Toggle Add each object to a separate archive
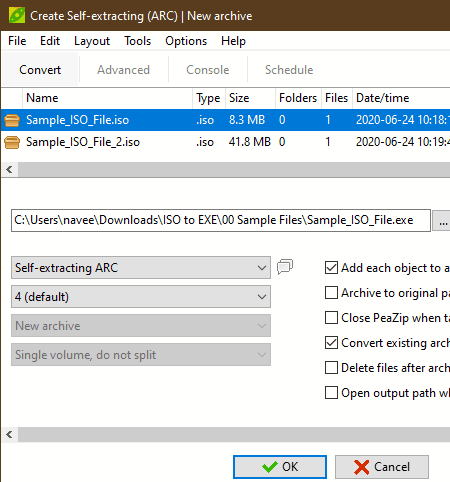Viewport: 450px width, 482px height. click(x=331, y=268)
